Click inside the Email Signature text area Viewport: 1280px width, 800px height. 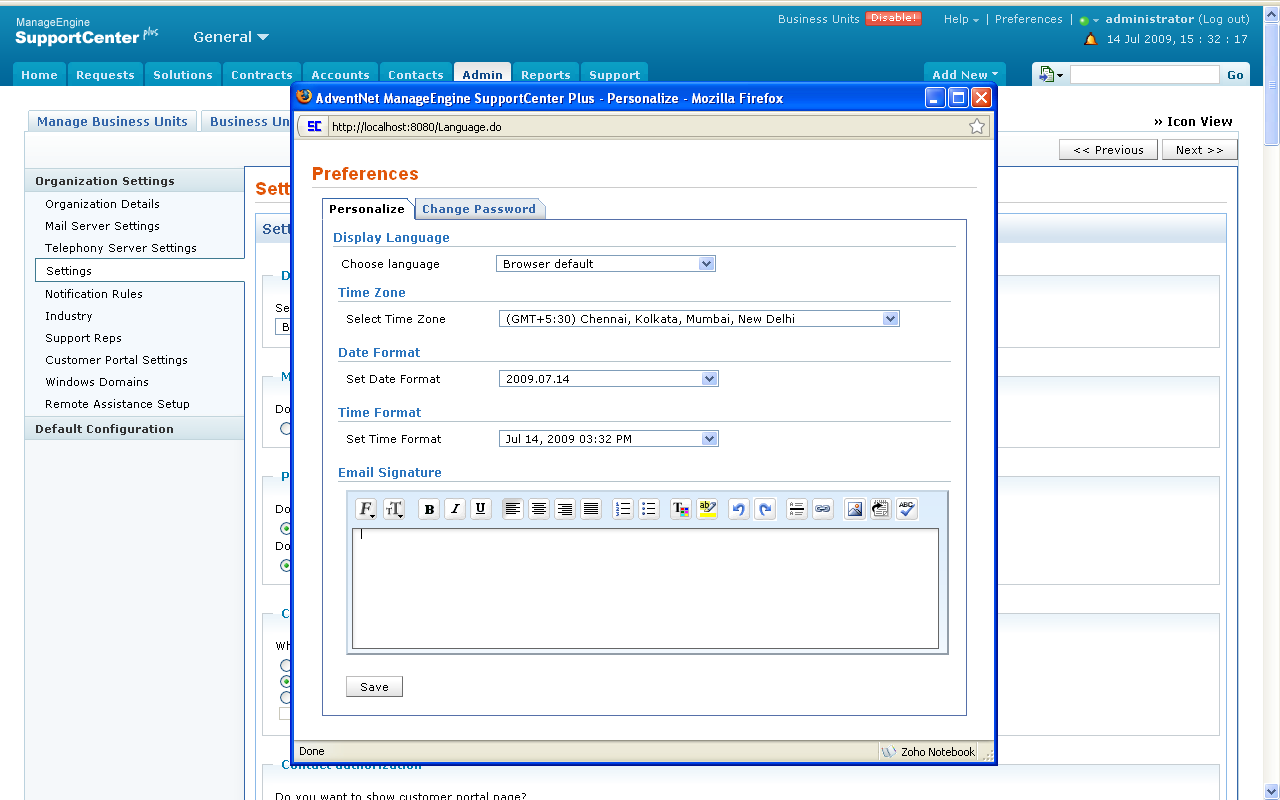tap(645, 589)
